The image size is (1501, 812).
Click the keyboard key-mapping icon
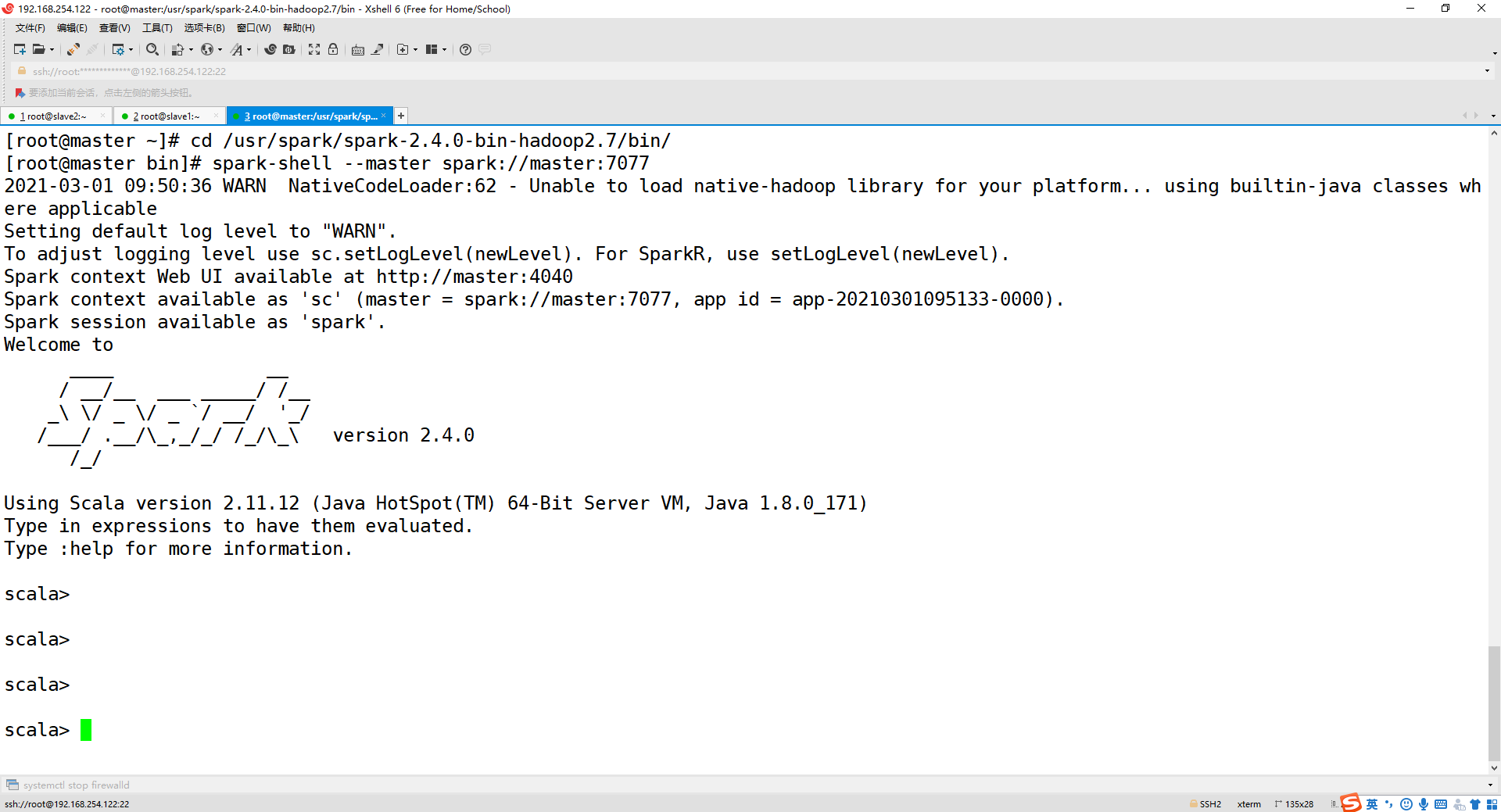358,49
